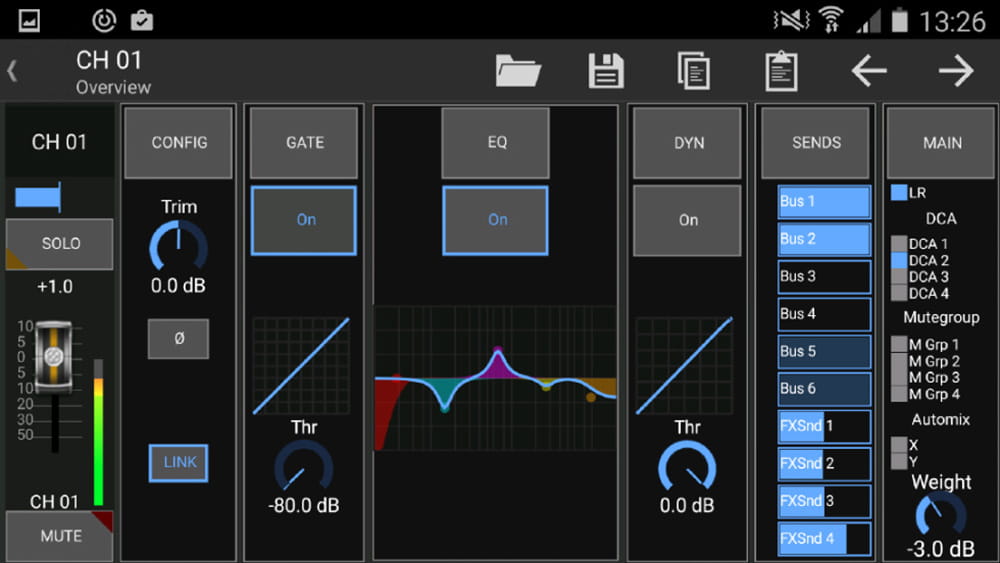Go to previous channel with left arrow
The width and height of the screenshot is (1000, 563).
coord(869,70)
